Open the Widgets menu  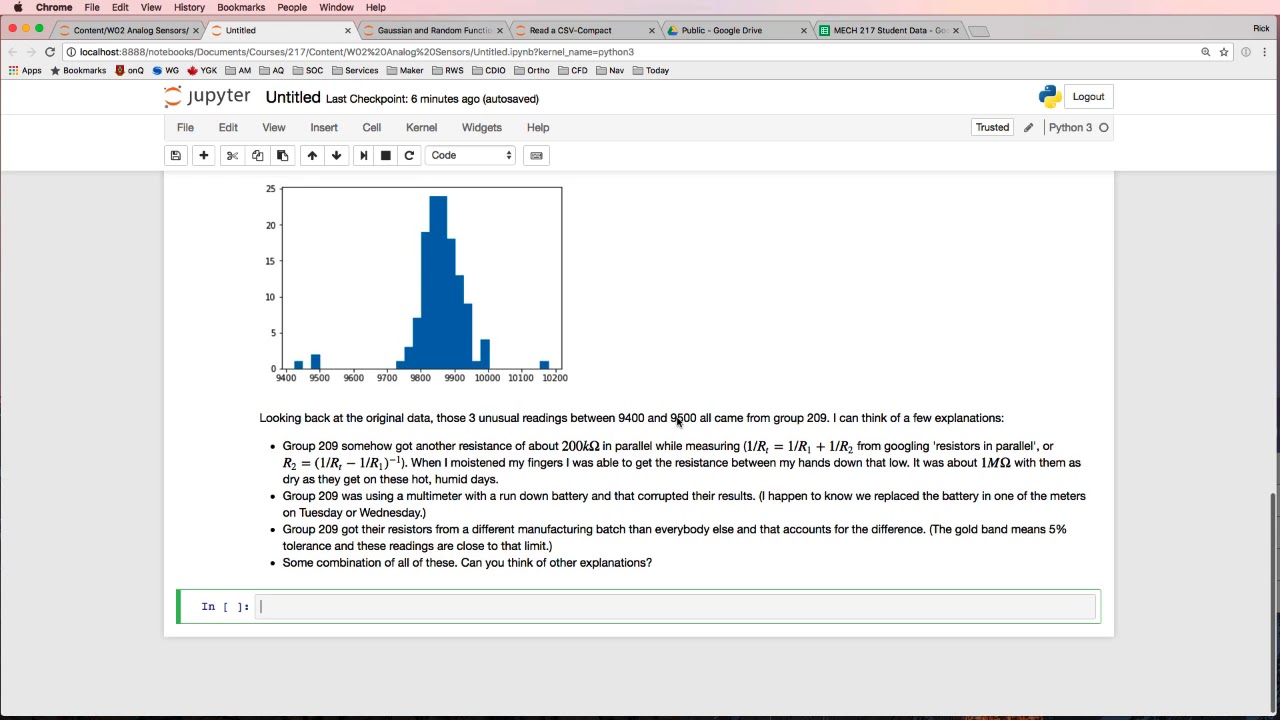481,127
